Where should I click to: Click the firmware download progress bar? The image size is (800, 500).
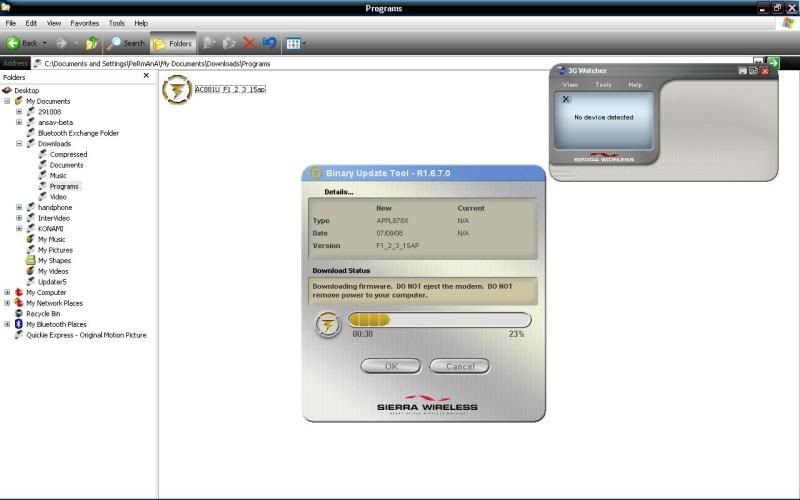coord(439,320)
